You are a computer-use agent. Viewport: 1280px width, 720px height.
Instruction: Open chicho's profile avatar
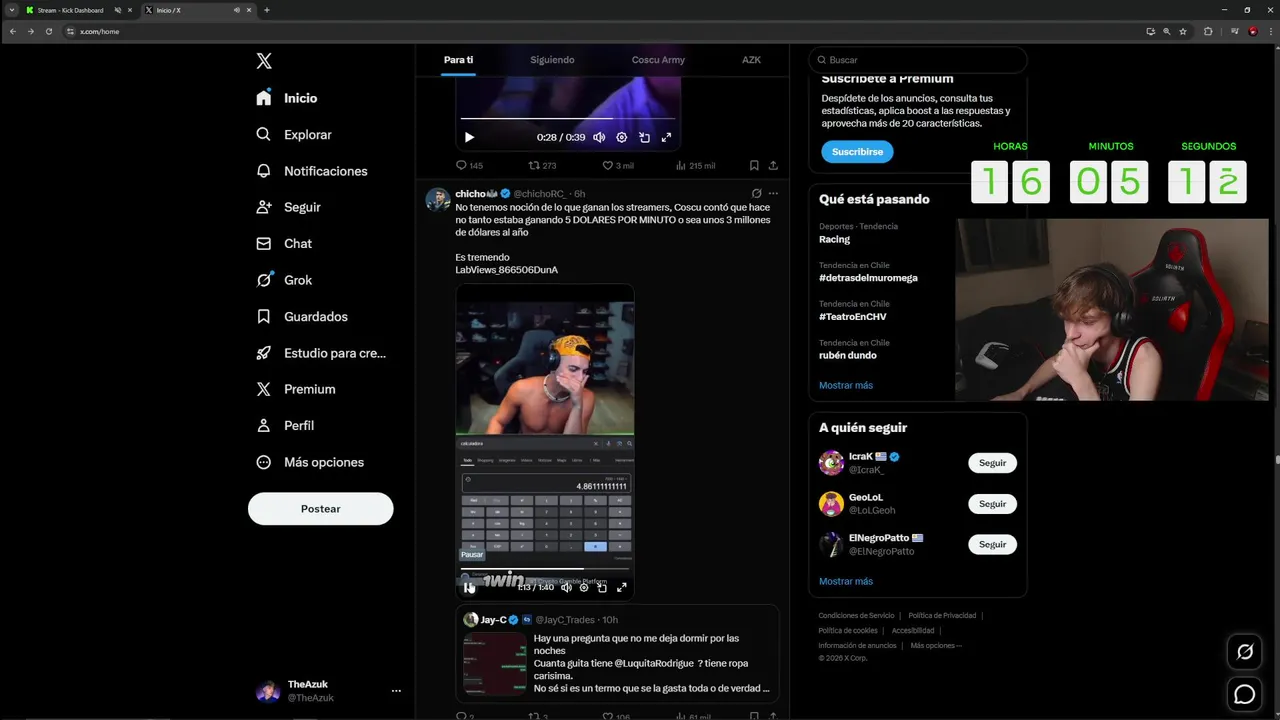[437, 199]
